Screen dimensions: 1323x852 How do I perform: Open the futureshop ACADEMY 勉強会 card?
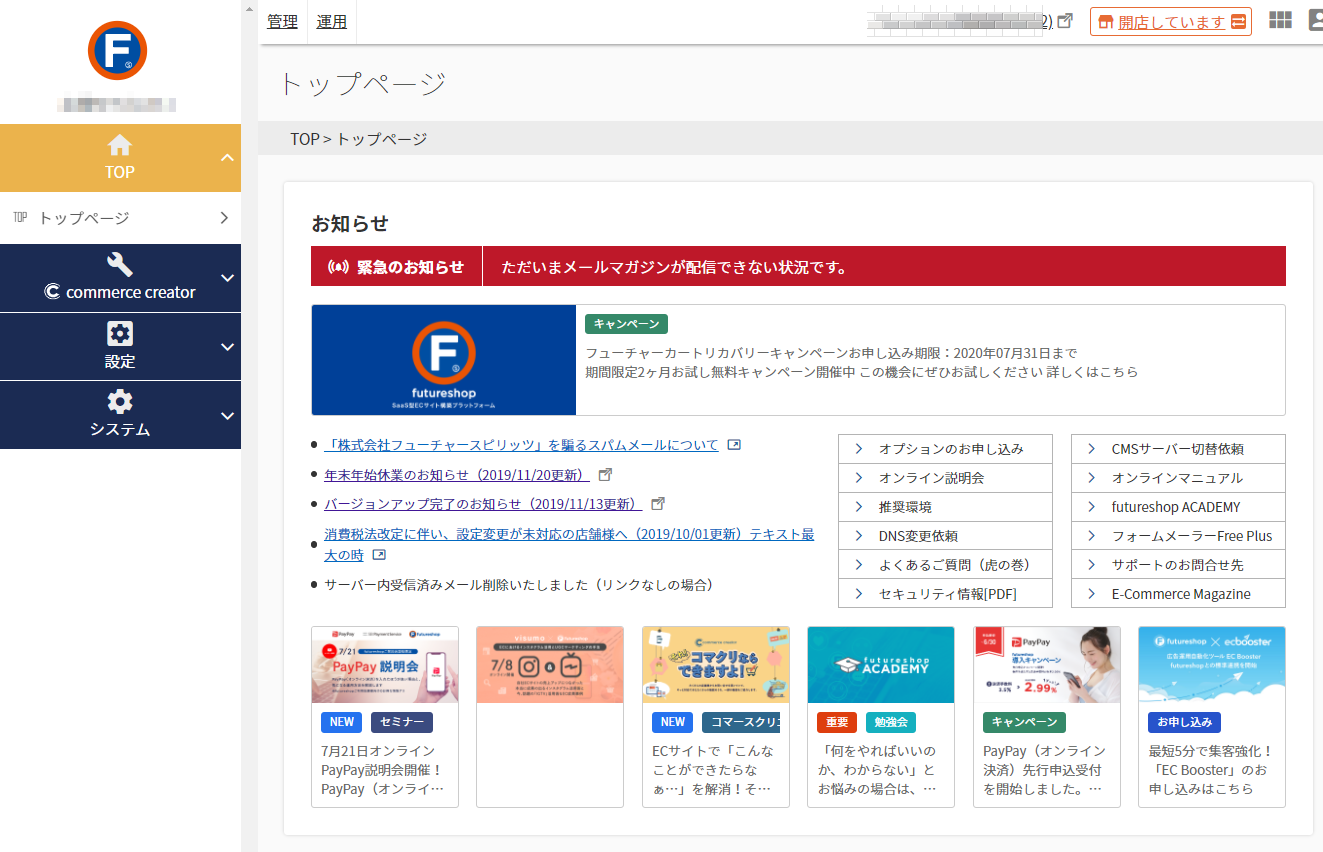click(881, 716)
